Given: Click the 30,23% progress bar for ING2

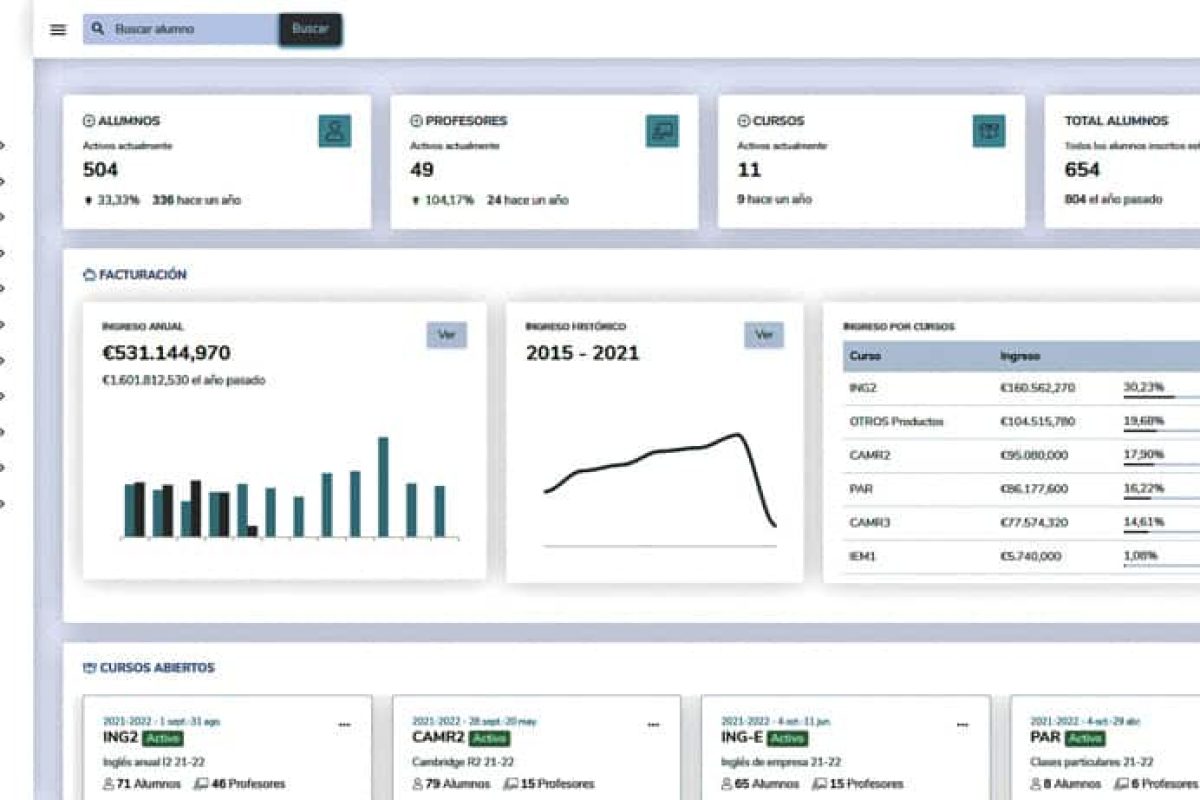Looking at the screenshot, I should coord(1161,397).
